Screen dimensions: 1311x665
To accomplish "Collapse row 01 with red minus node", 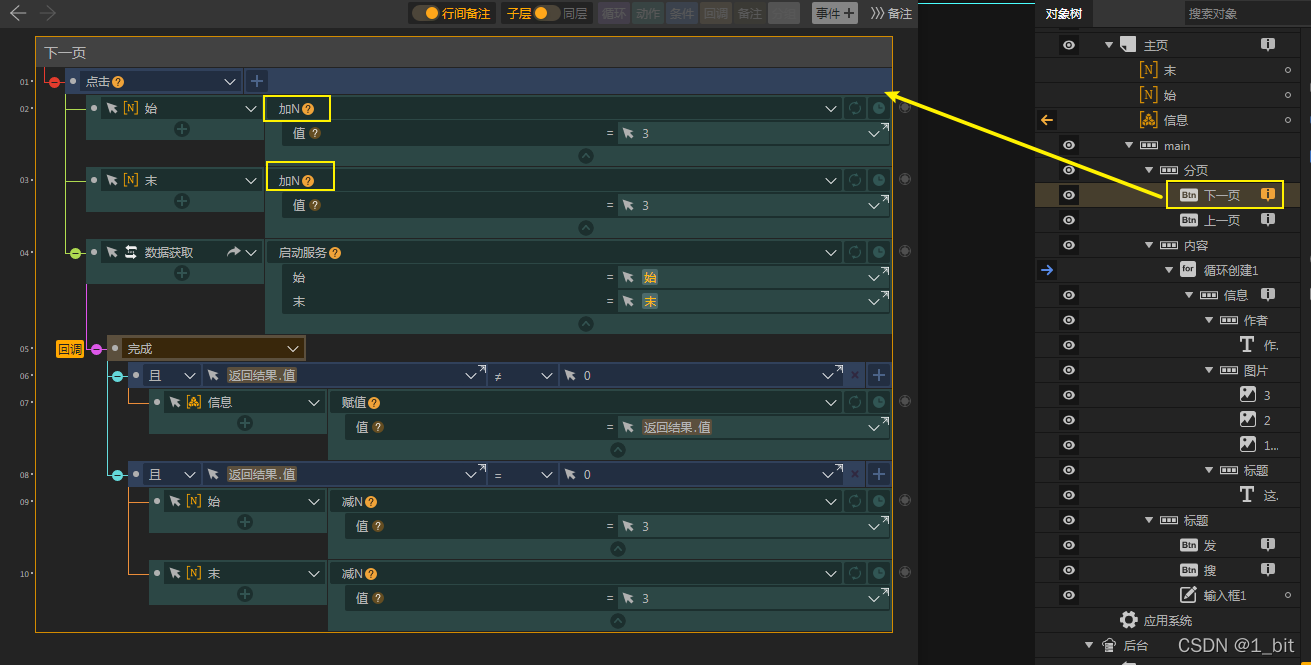I will tap(55, 82).
